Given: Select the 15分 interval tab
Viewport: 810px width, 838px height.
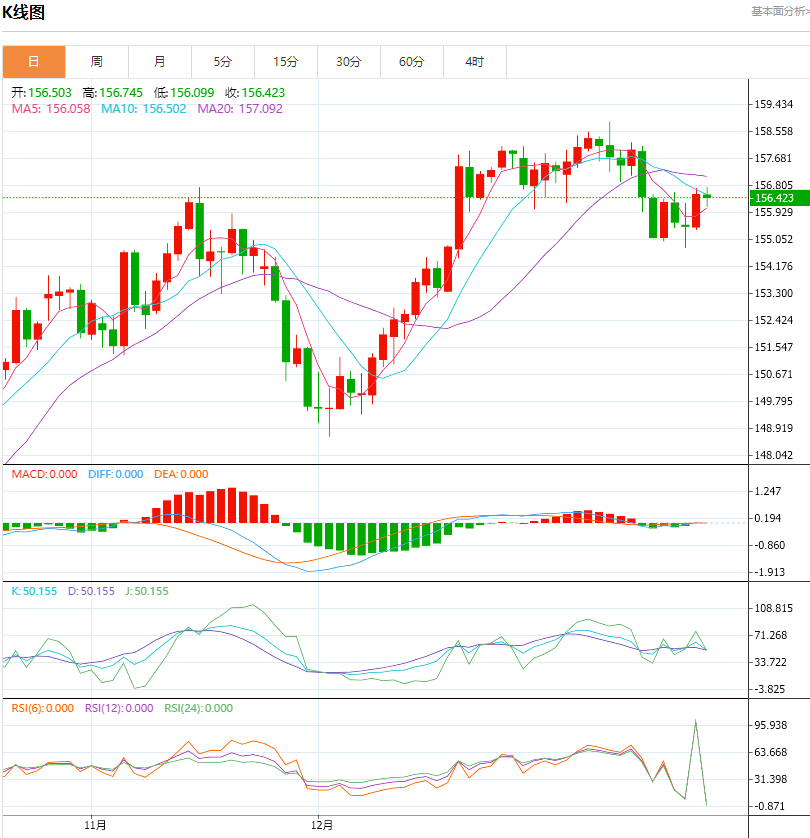Looking at the screenshot, I should [286, 62].
